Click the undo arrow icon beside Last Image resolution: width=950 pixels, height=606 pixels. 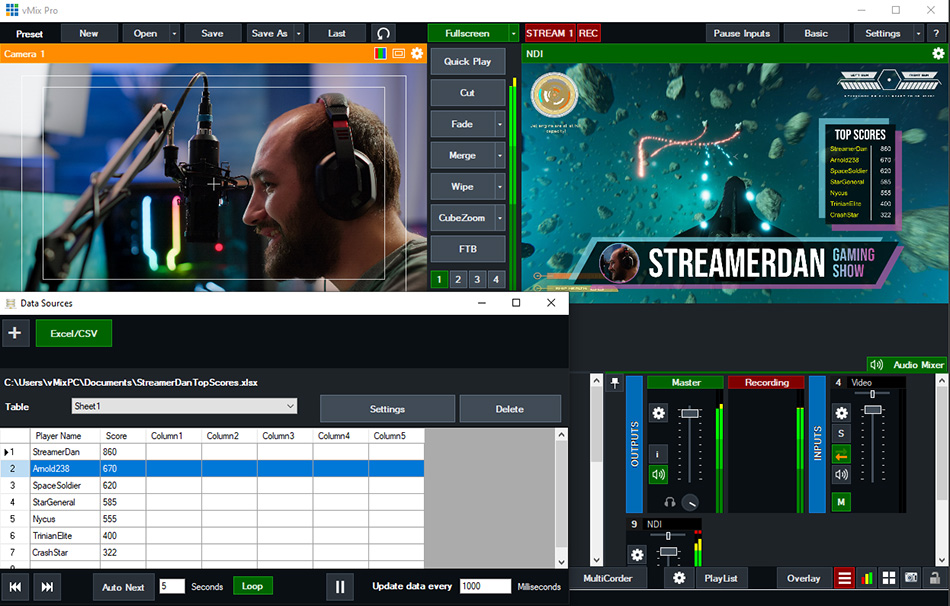383,33
